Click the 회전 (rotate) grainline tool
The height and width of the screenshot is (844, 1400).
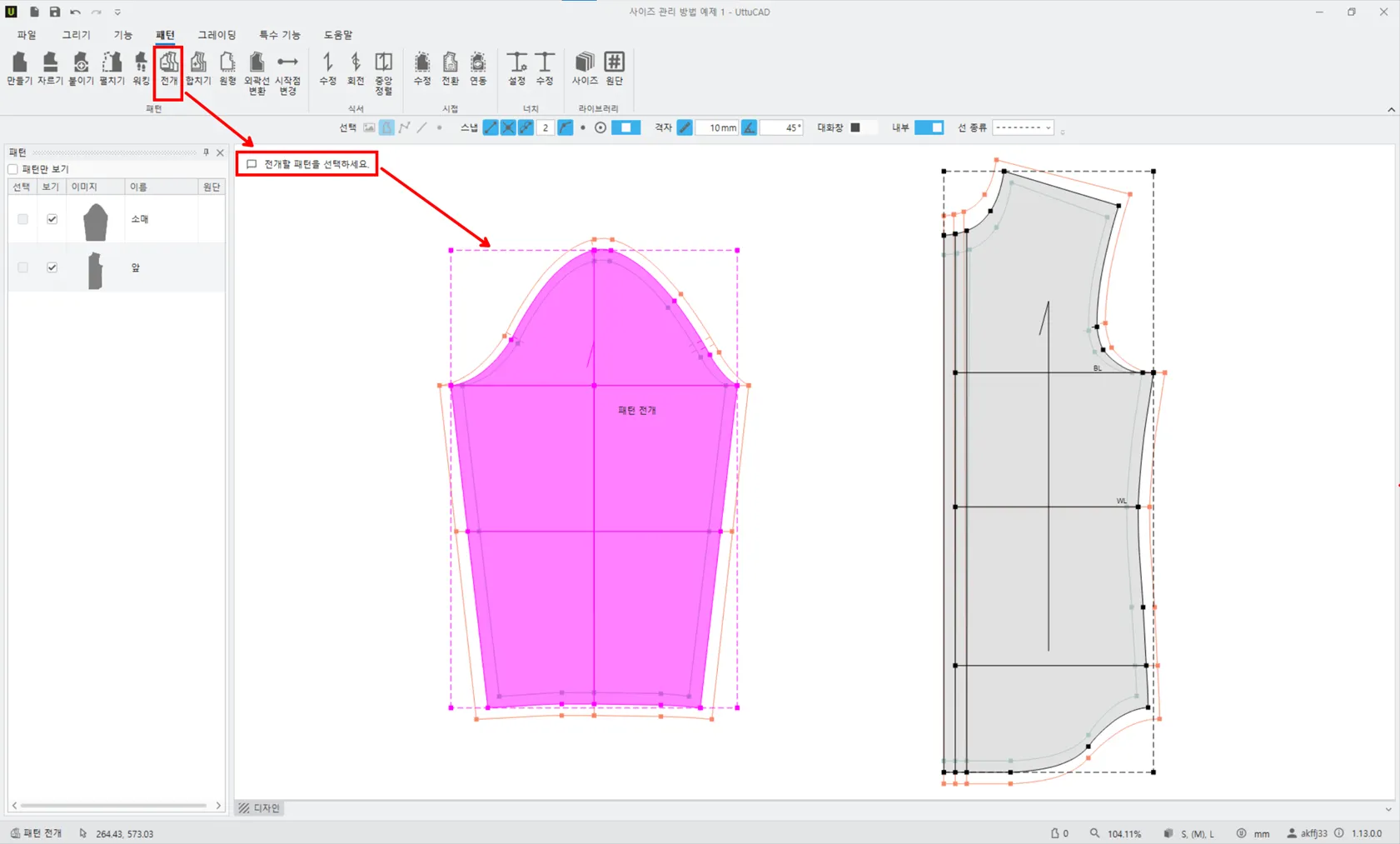(356, 68)
